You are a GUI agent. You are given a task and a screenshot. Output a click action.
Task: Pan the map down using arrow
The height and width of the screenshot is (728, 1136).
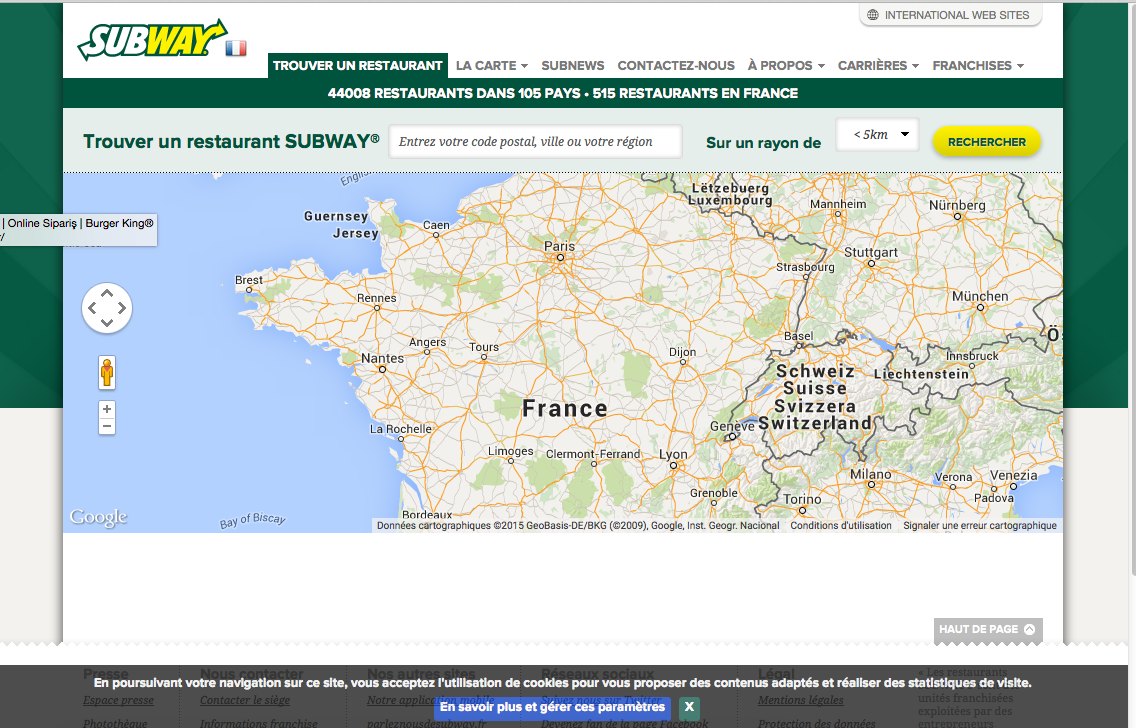[106, 322]
